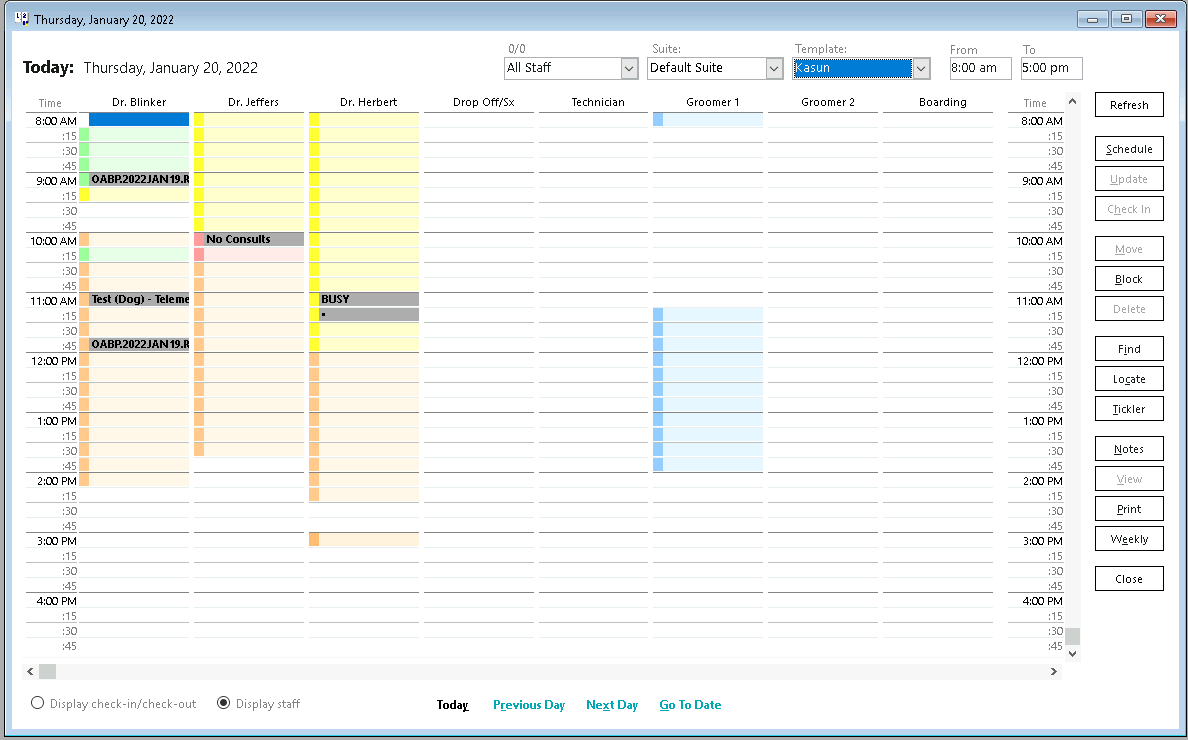Click the Block button
Viewport: 1188px width, 740px height.
coord(1129,278)
